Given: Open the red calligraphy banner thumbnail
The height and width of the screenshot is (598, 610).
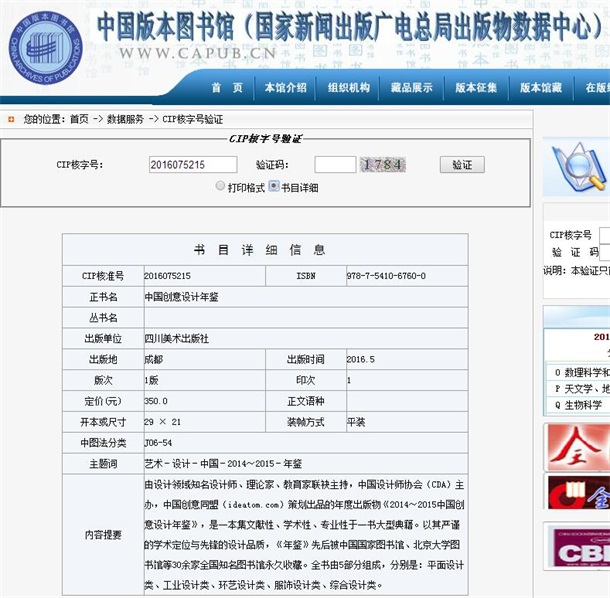Looking at the screenshot, I should (578, 448).
